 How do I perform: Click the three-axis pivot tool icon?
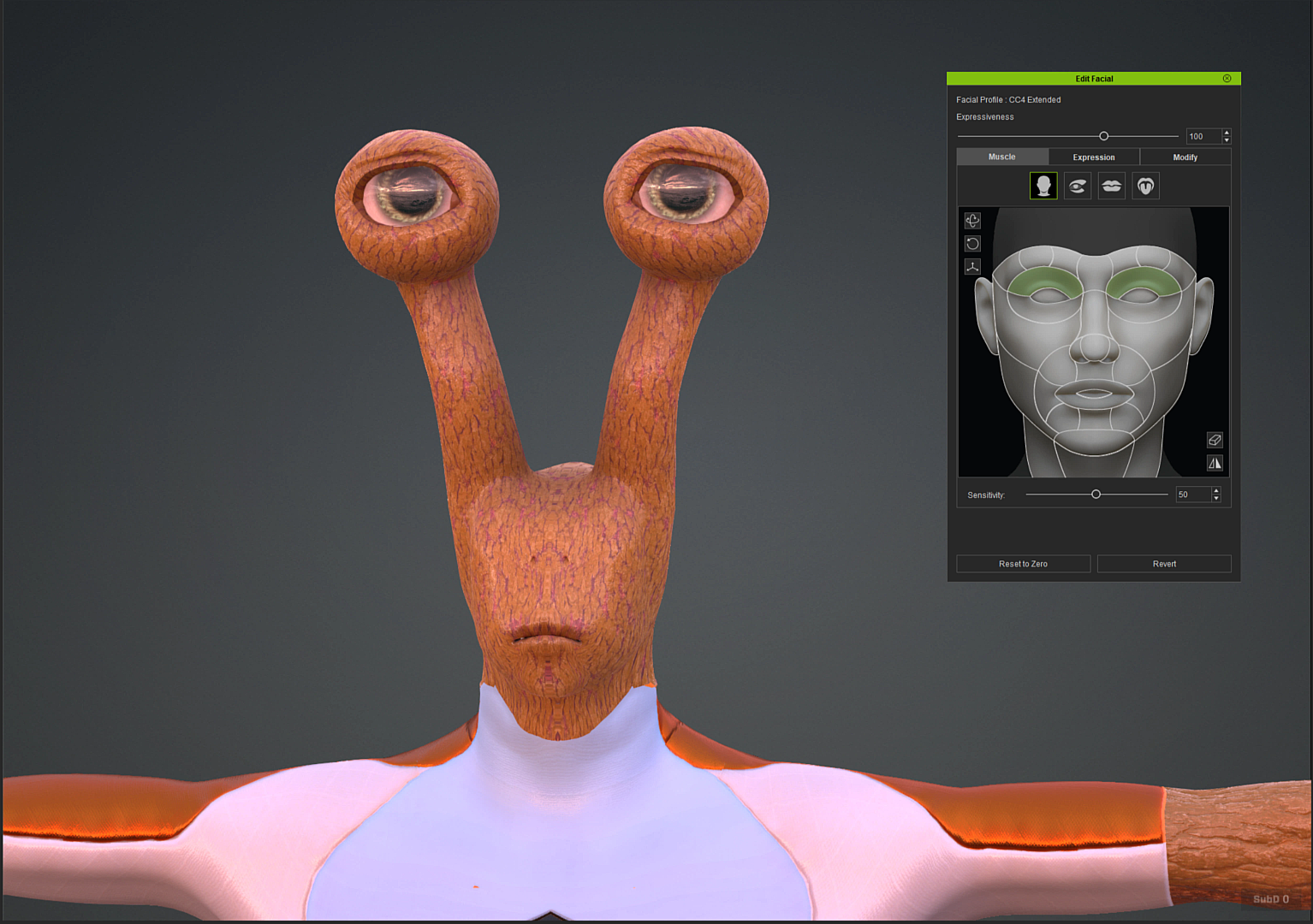tap(972, 267)
